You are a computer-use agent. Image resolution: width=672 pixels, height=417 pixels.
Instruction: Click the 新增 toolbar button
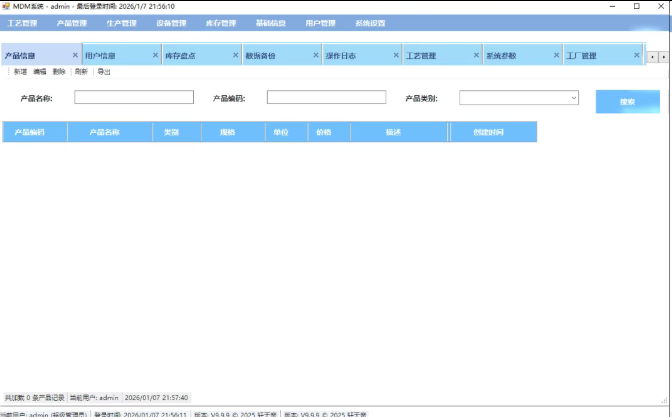(20, 72)
